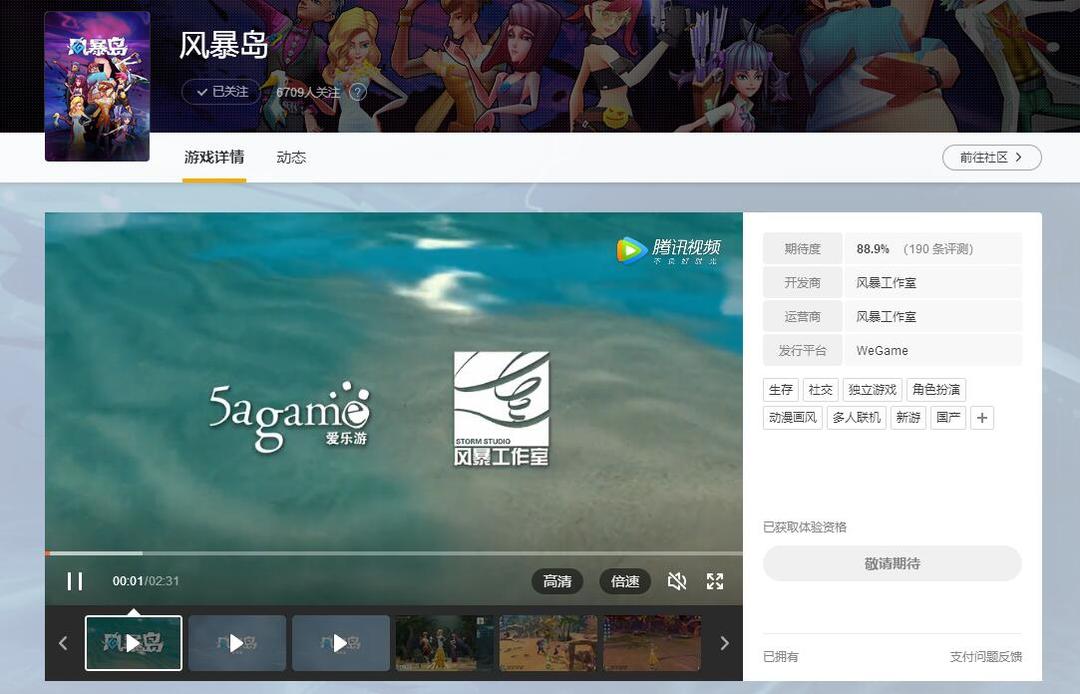This screenshot has height=694, width=1080.
Task: Click the 国产 tag
Action: [x=948, y=418]
